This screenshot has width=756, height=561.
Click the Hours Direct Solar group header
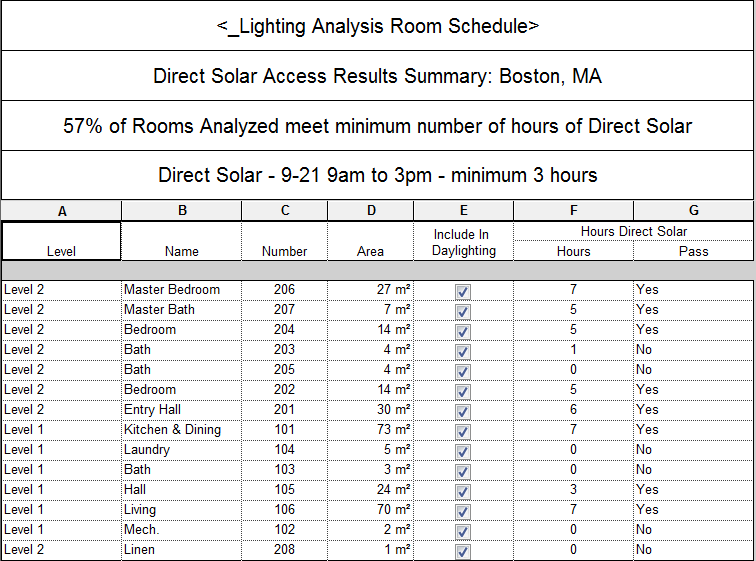(633, 231)
